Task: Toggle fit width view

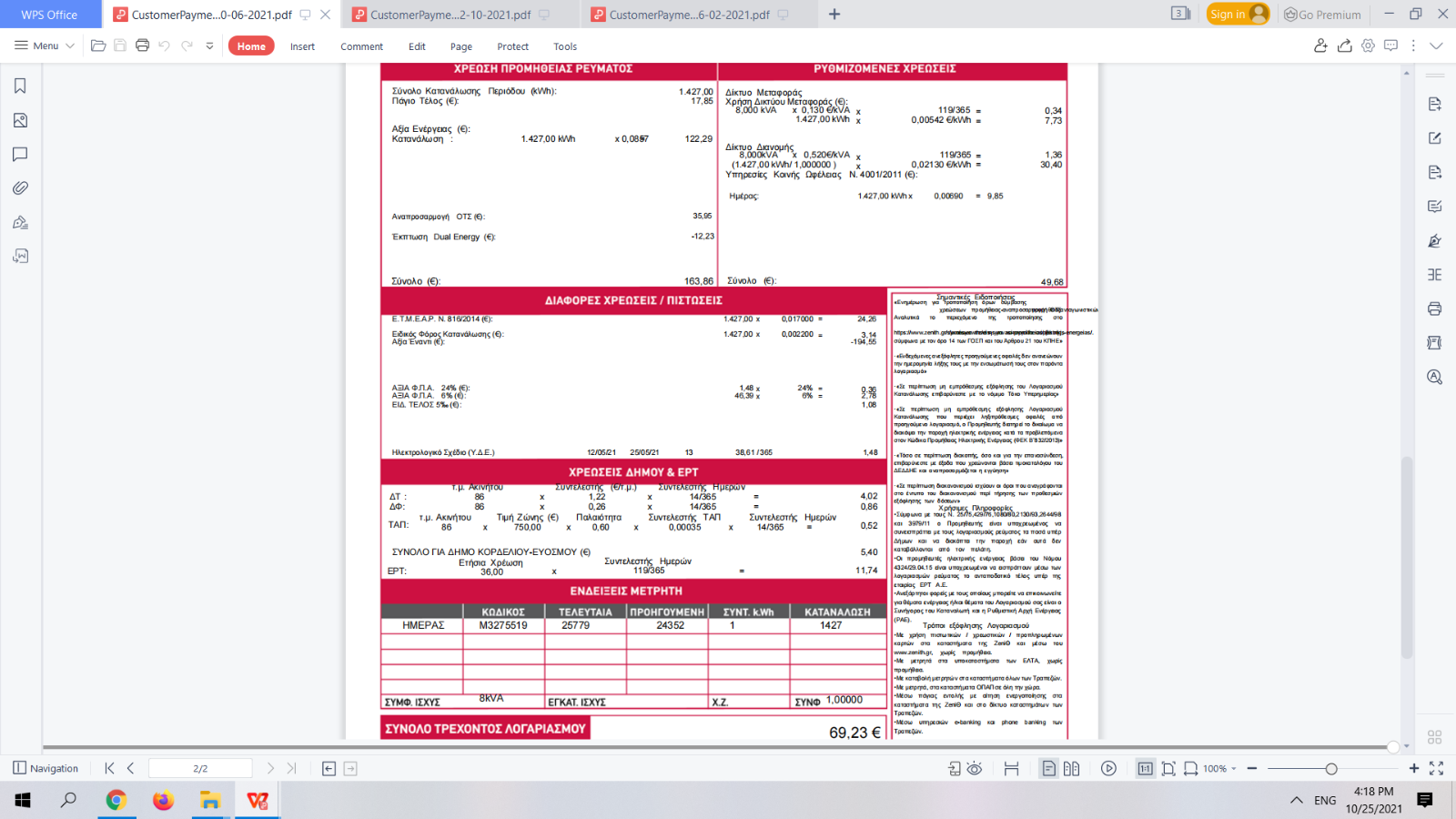Action: (1190, 768)
